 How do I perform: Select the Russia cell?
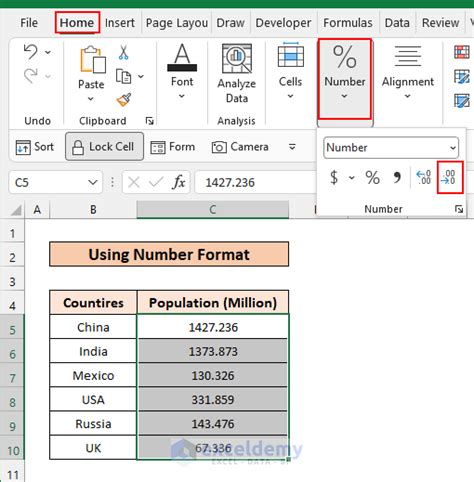(x=93, y=424)
